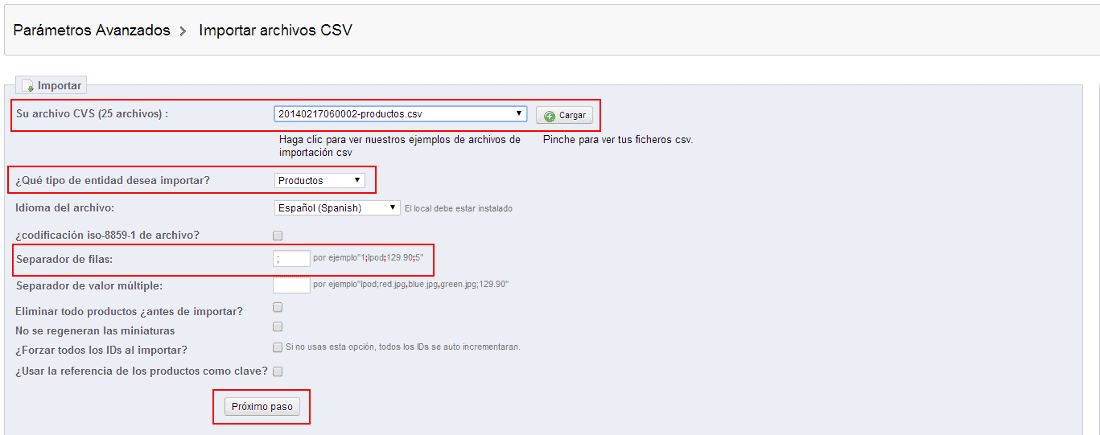Toggle the iso-8859-1 encoding checkbox
Screen dimensions: 1100x435
click(x=278, y=235)
